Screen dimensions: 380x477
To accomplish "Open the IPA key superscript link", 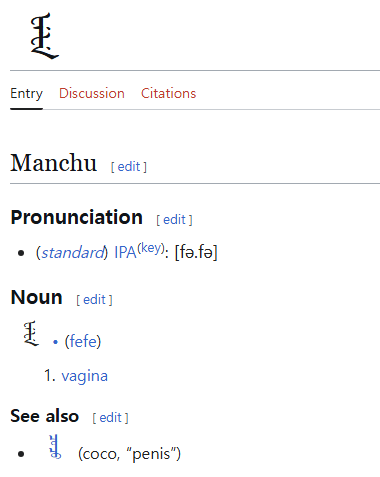I will 151,248.
